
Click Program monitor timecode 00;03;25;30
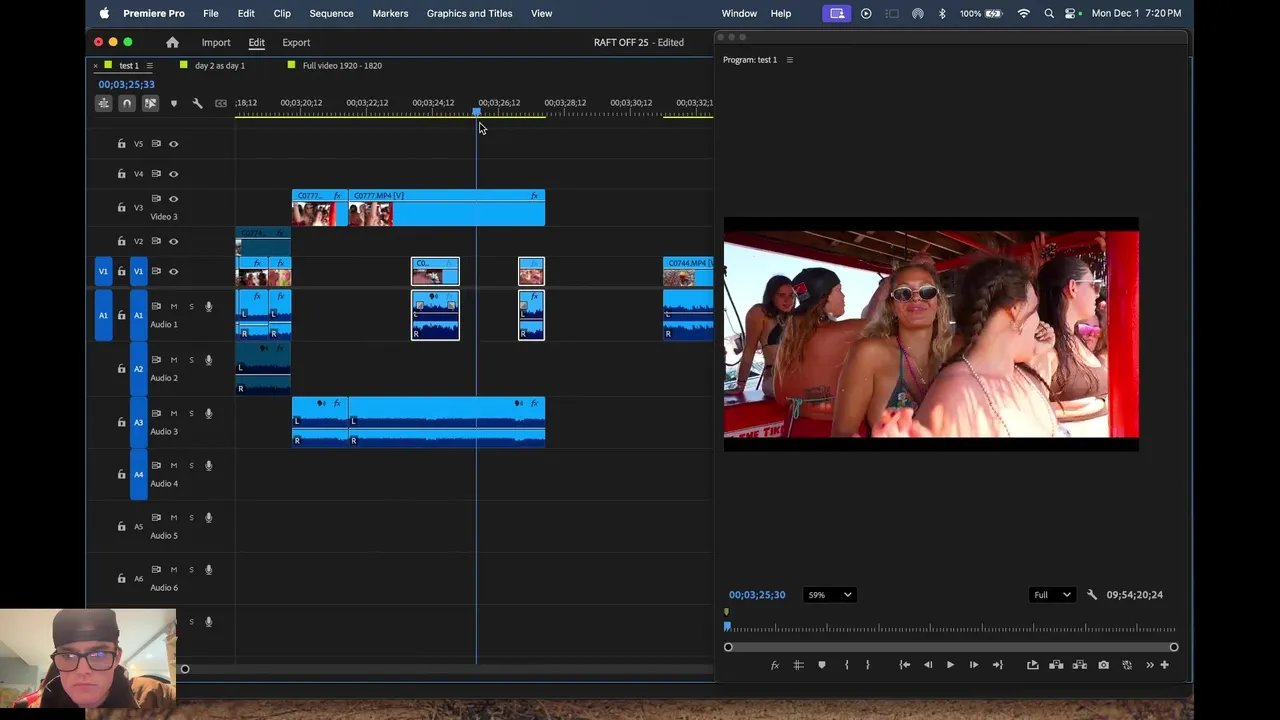coord(757,595)
